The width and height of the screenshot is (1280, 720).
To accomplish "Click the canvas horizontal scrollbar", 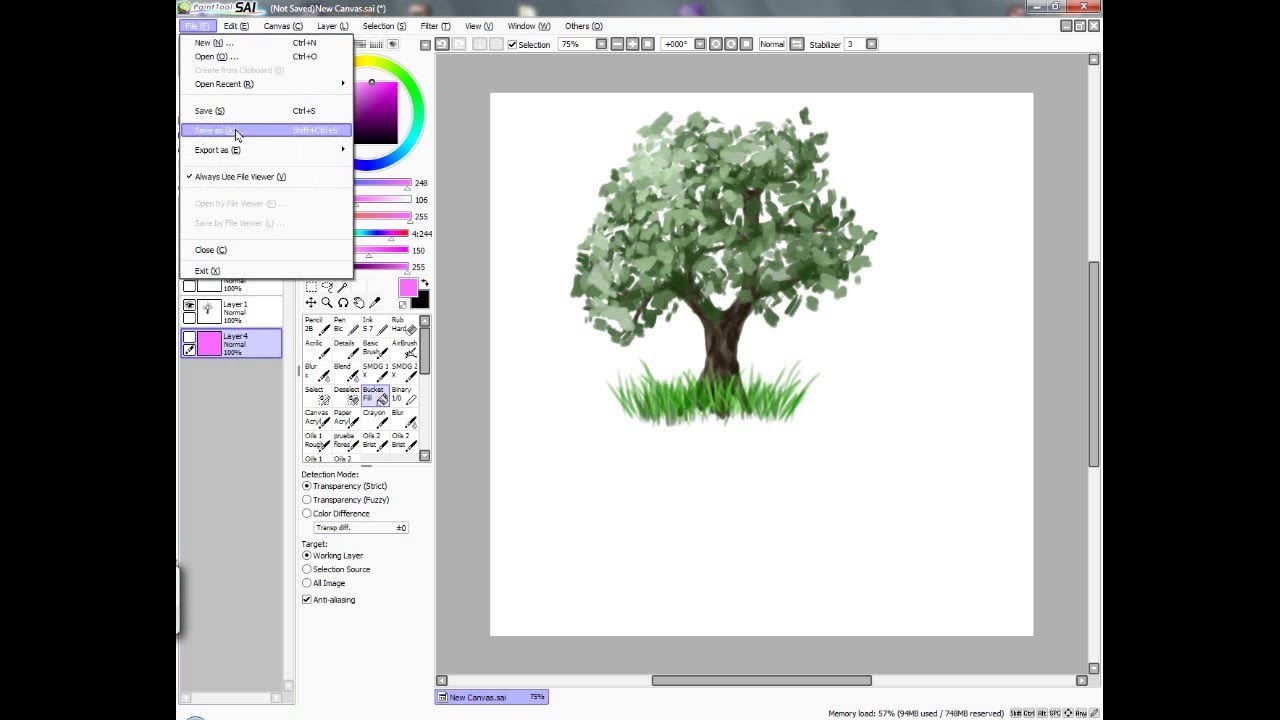I will [x=761, y=681].
